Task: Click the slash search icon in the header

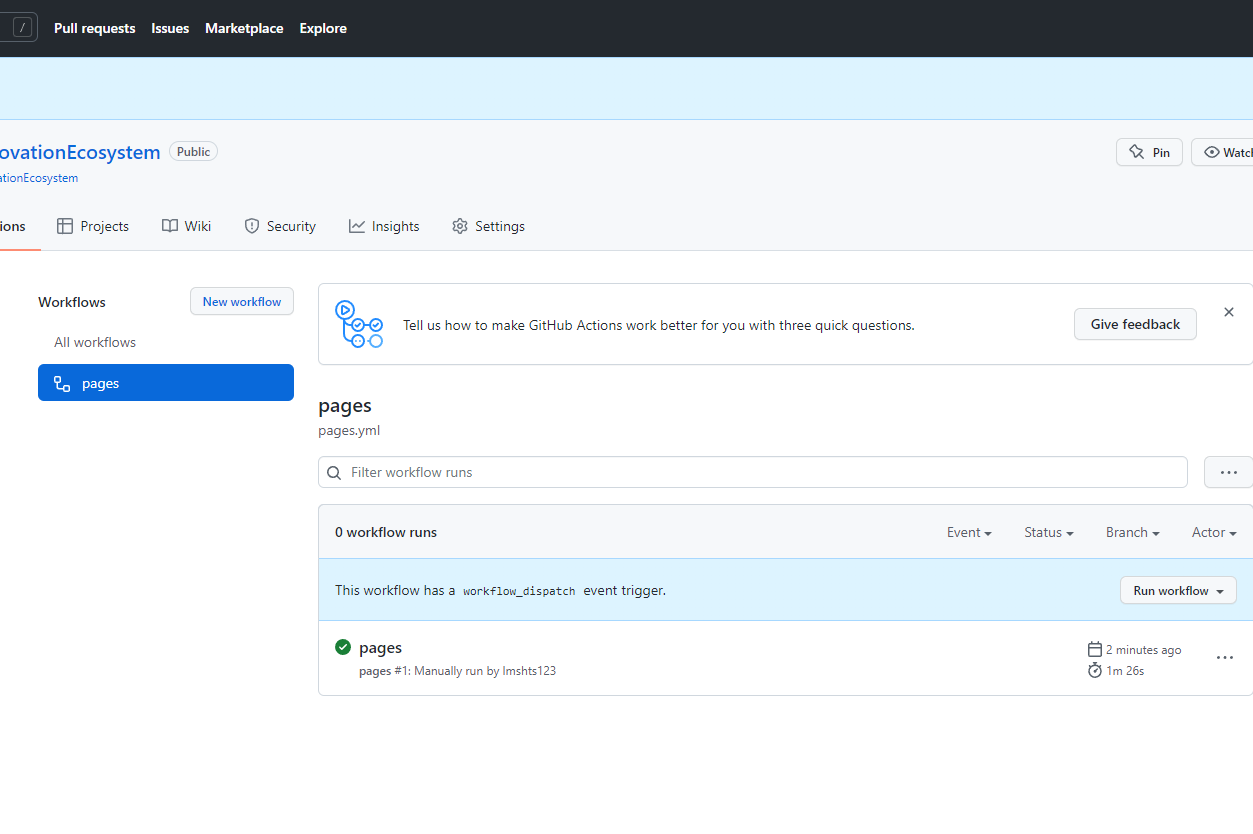Action: tap(20, 27)
